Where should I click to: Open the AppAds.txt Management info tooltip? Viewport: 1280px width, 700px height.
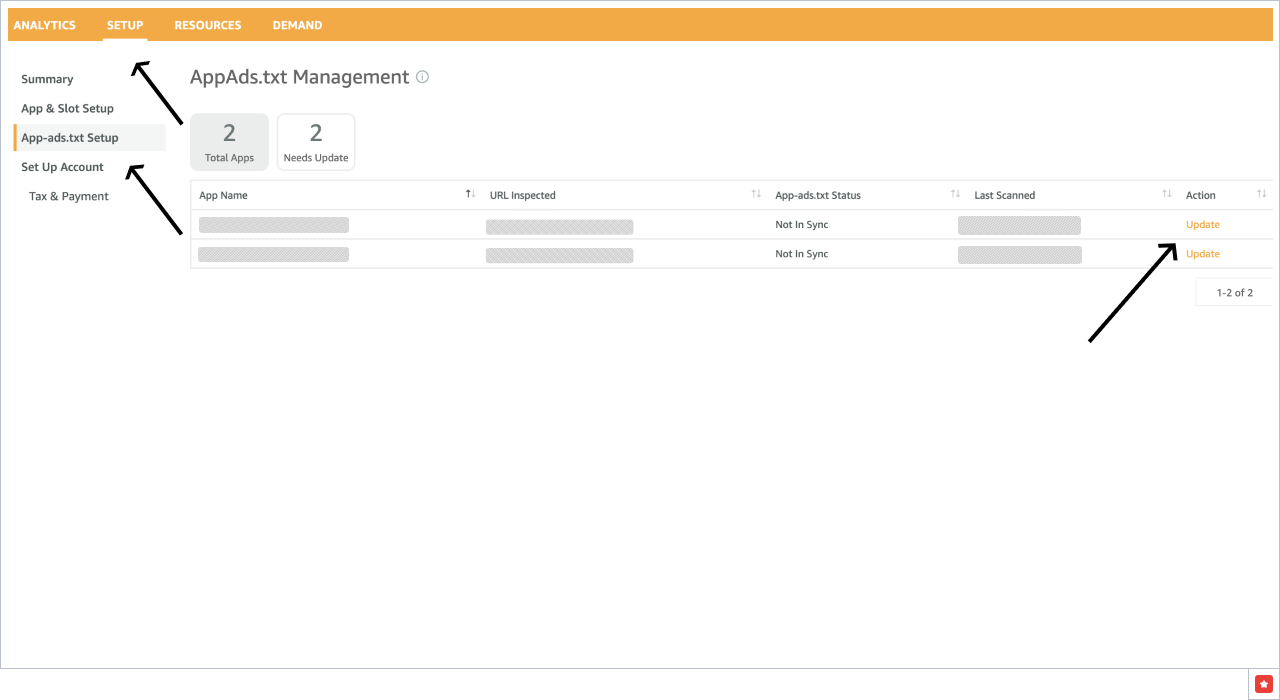(422, 77)
